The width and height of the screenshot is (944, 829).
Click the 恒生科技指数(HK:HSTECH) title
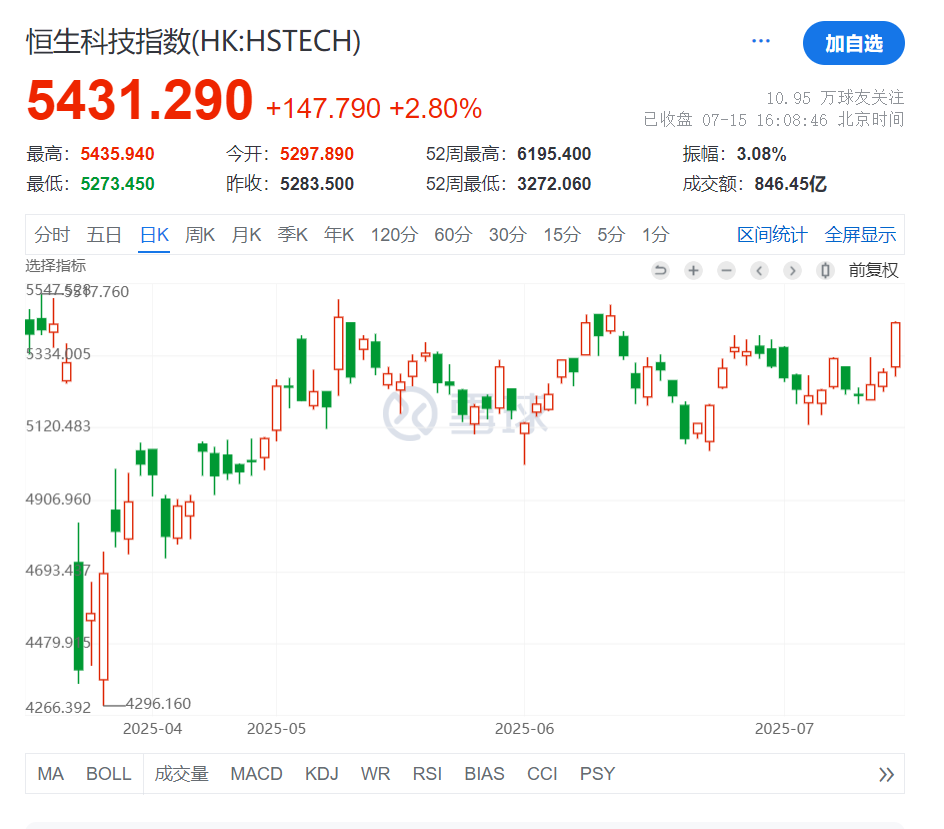click(193, 42)
